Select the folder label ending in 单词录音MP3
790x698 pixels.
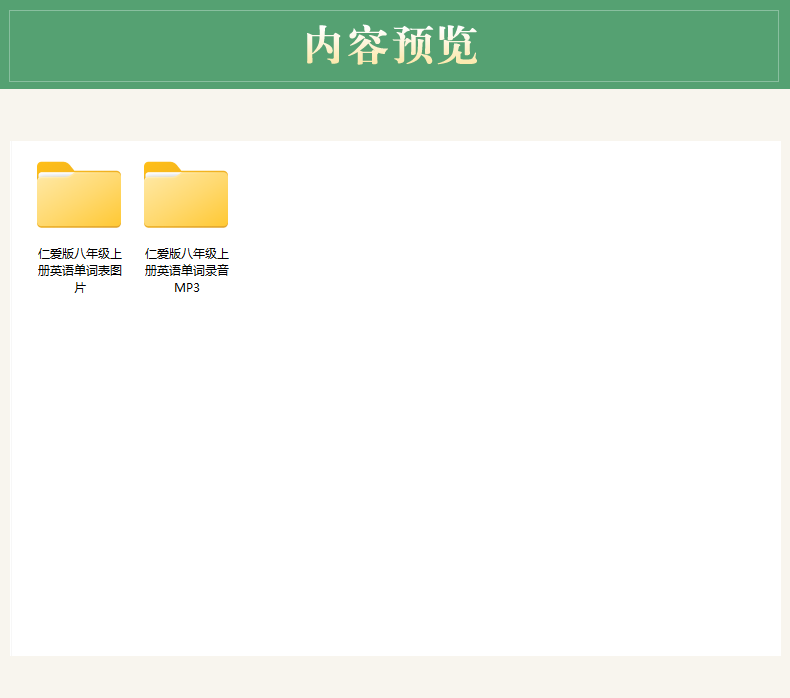point(186,271)
